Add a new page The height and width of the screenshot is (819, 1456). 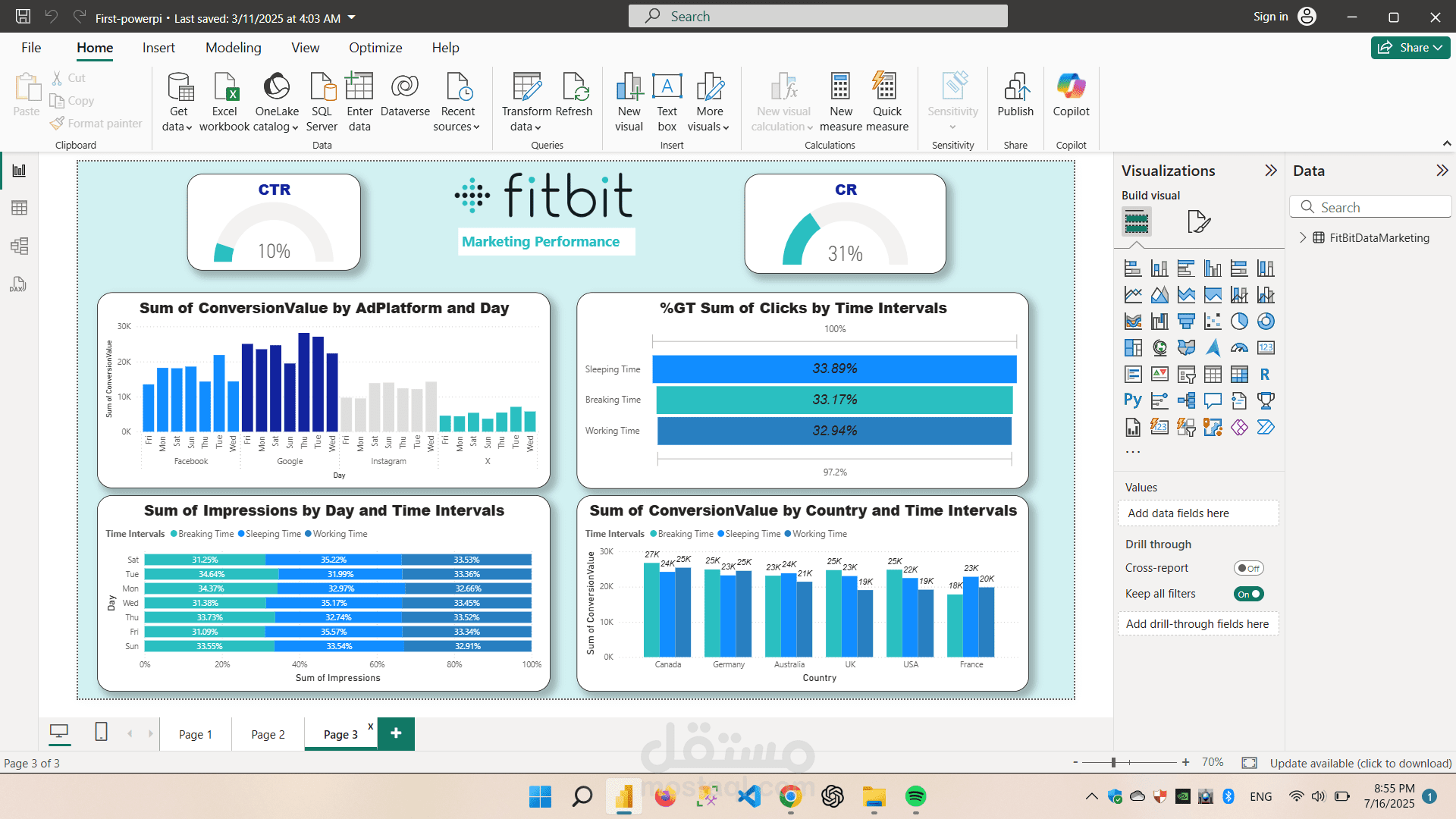coord(396,733)
